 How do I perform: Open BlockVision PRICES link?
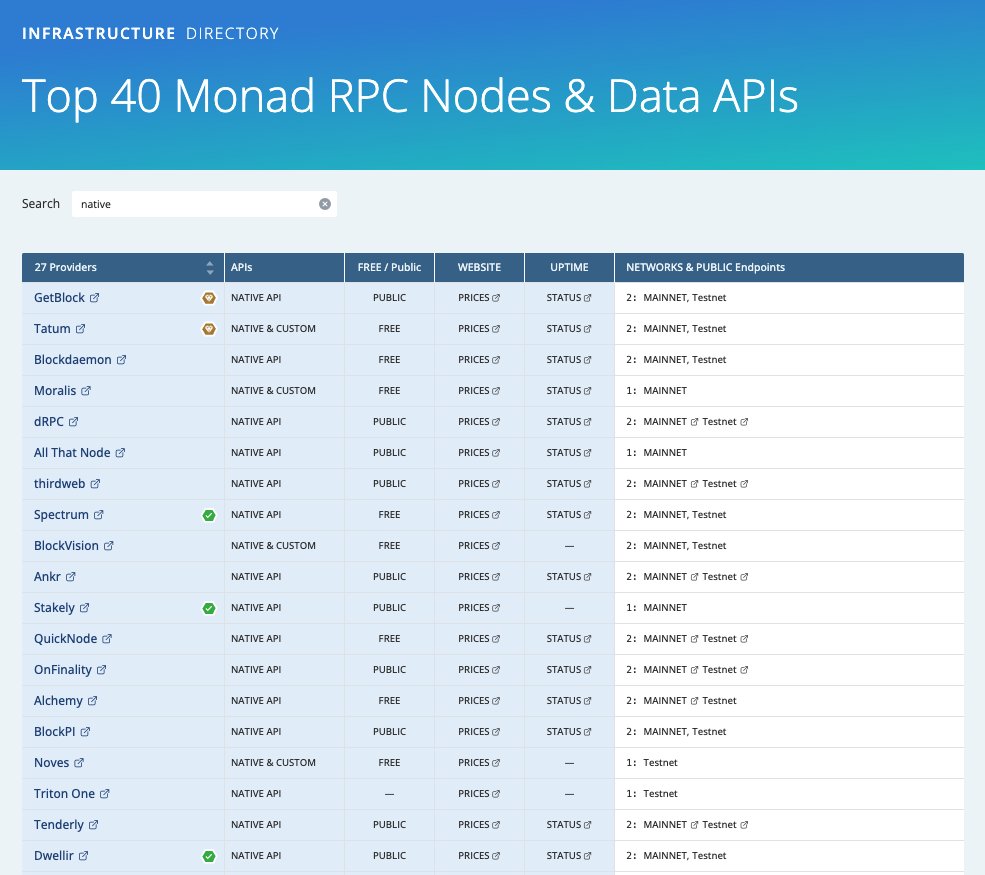(x=479, y=546)
